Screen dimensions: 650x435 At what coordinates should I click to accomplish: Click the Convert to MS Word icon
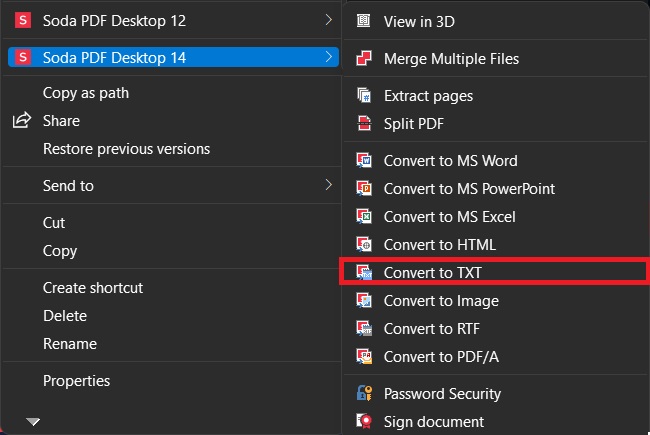tap(364, 160)
